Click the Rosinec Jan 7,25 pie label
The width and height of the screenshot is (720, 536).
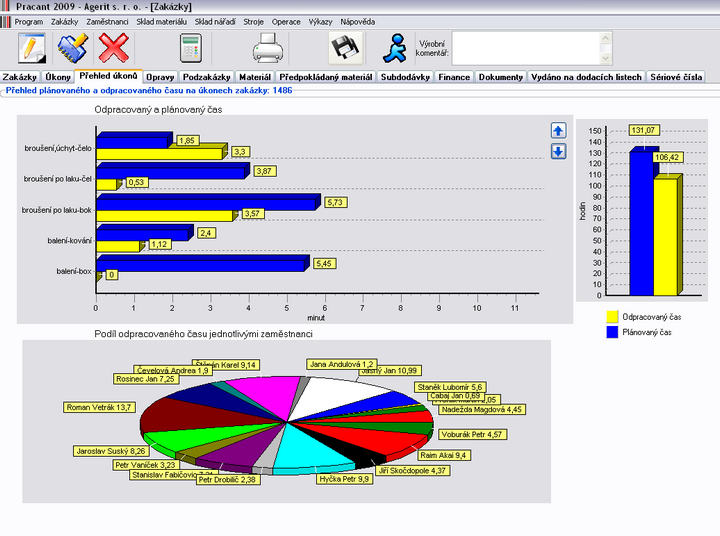point(145,378)
